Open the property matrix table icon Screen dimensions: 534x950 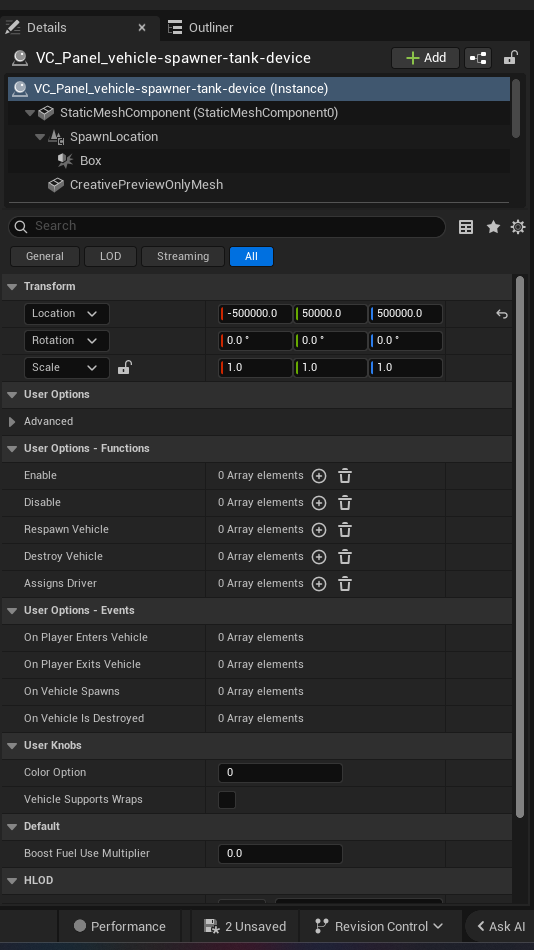[x=466, y=227]
